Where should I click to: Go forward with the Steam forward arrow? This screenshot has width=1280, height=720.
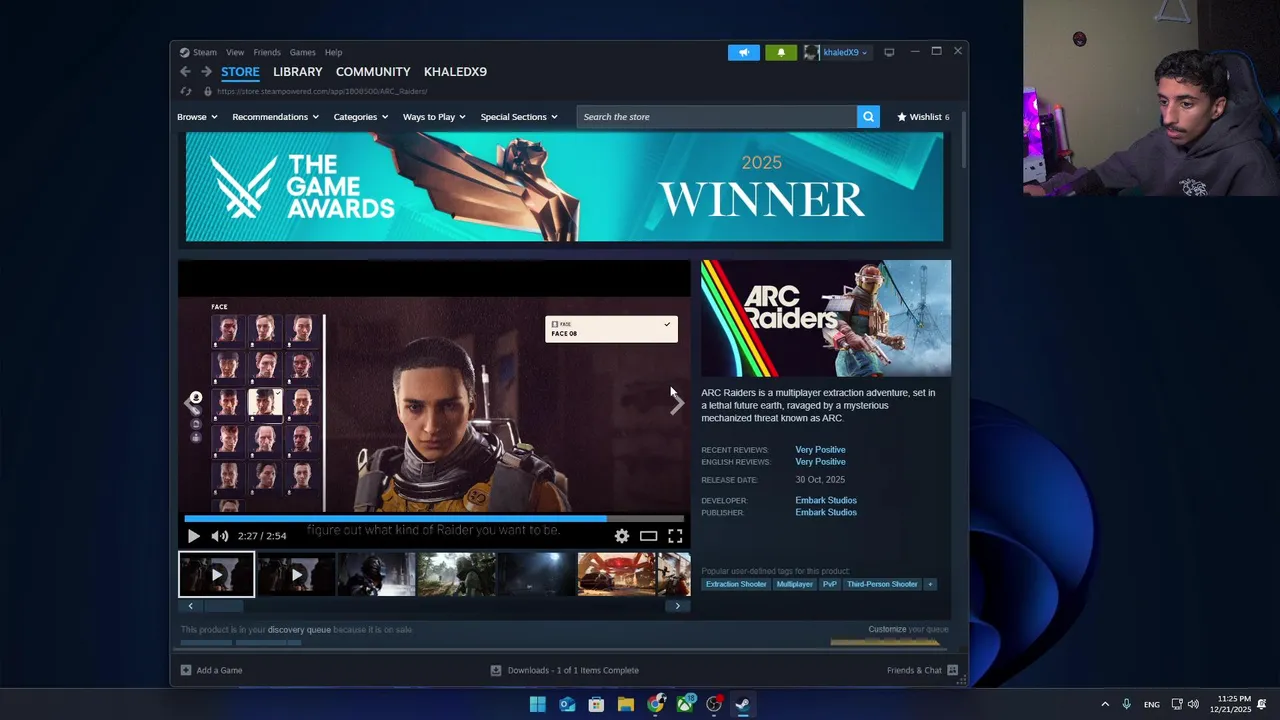point(206,72)
